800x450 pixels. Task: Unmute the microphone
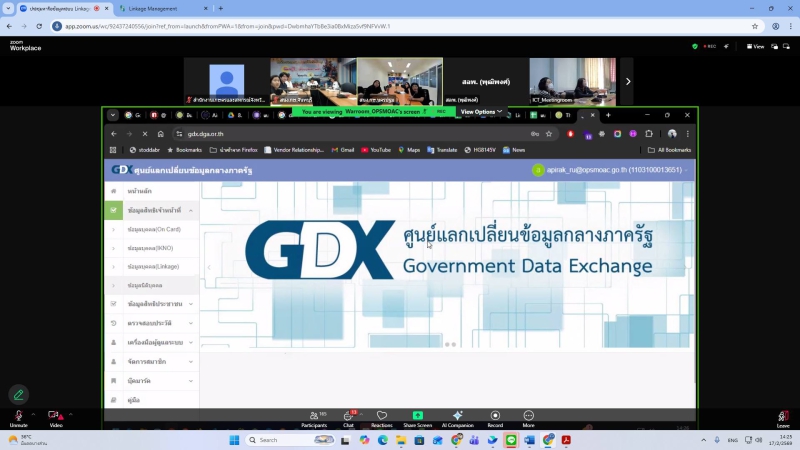(x=18, y=417)
